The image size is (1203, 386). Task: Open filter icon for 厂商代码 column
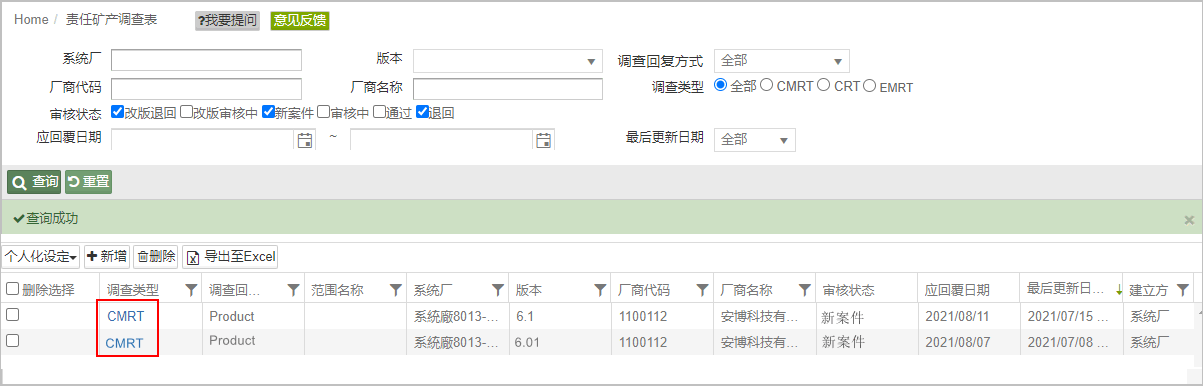pos(702,290)
